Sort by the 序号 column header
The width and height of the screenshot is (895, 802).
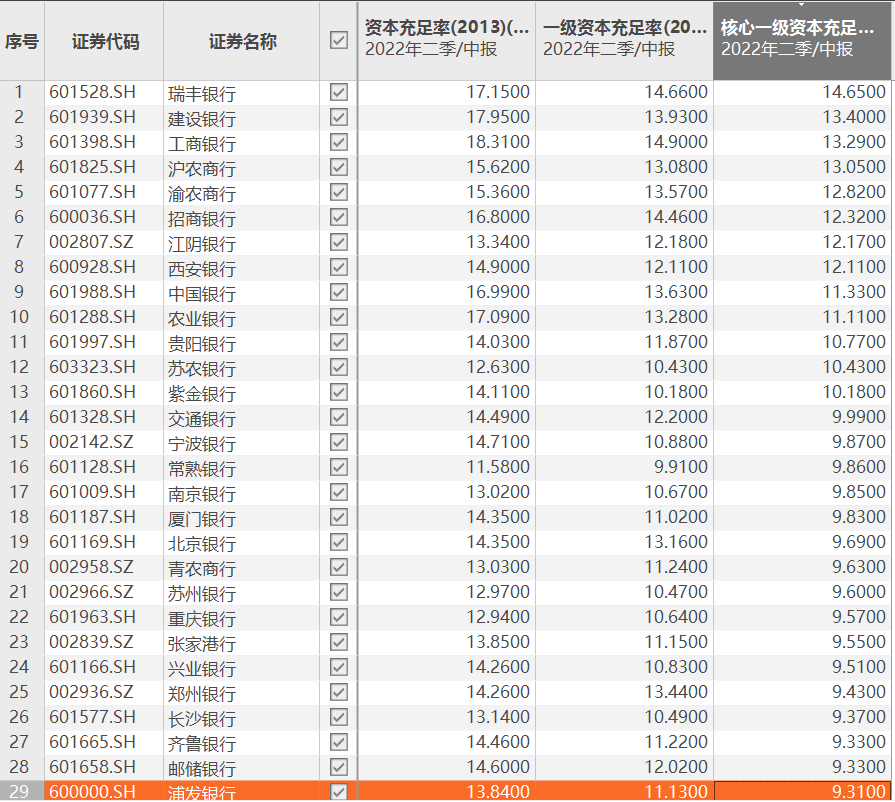click(x=22, y=41)
